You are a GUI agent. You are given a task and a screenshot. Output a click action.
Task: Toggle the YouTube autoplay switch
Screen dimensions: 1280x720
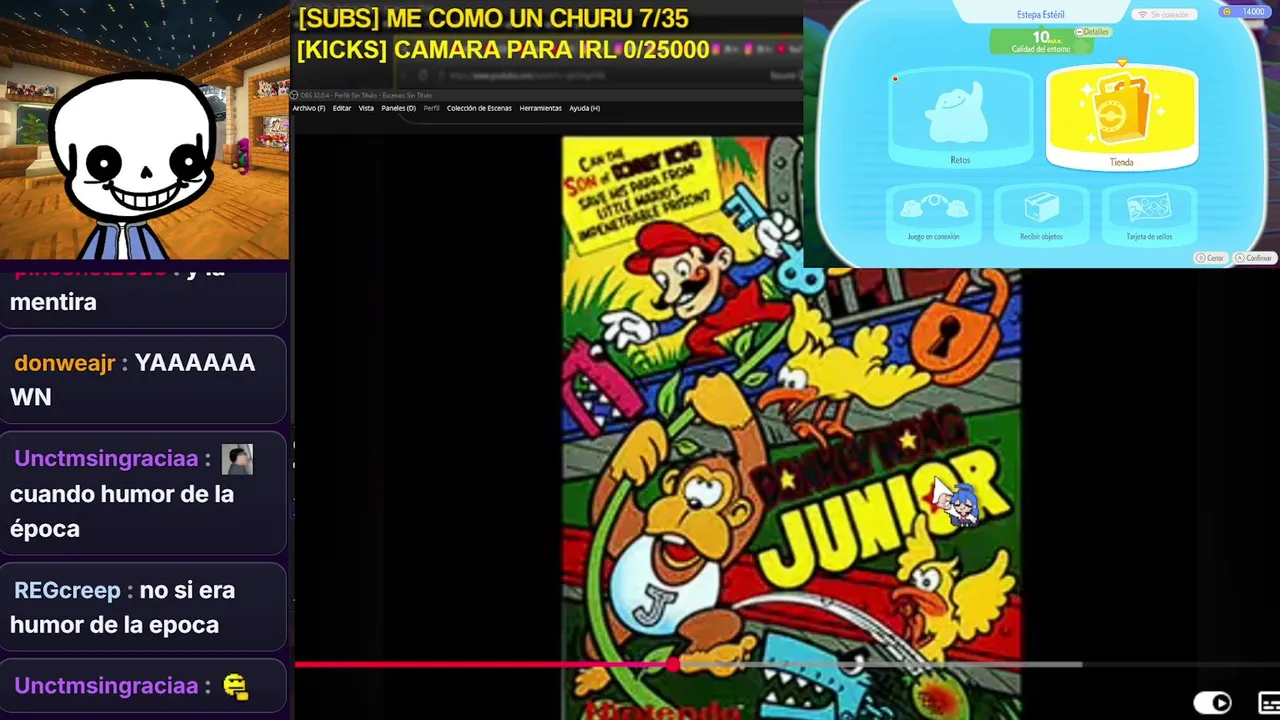(1213, 703)
